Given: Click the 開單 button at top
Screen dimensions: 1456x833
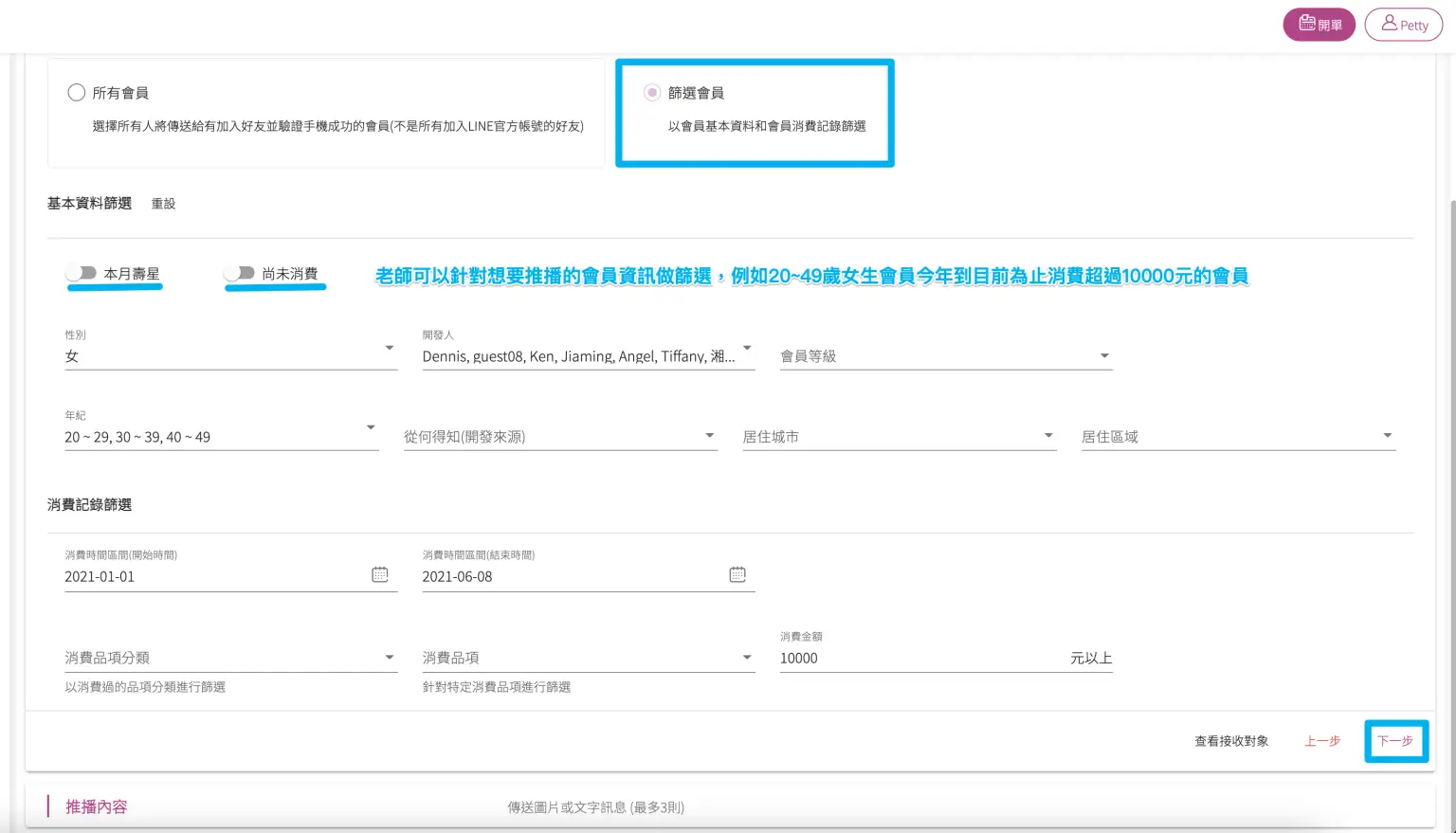Looking at the screenshot, I should pyautogui.click(x=1319, y=25).
